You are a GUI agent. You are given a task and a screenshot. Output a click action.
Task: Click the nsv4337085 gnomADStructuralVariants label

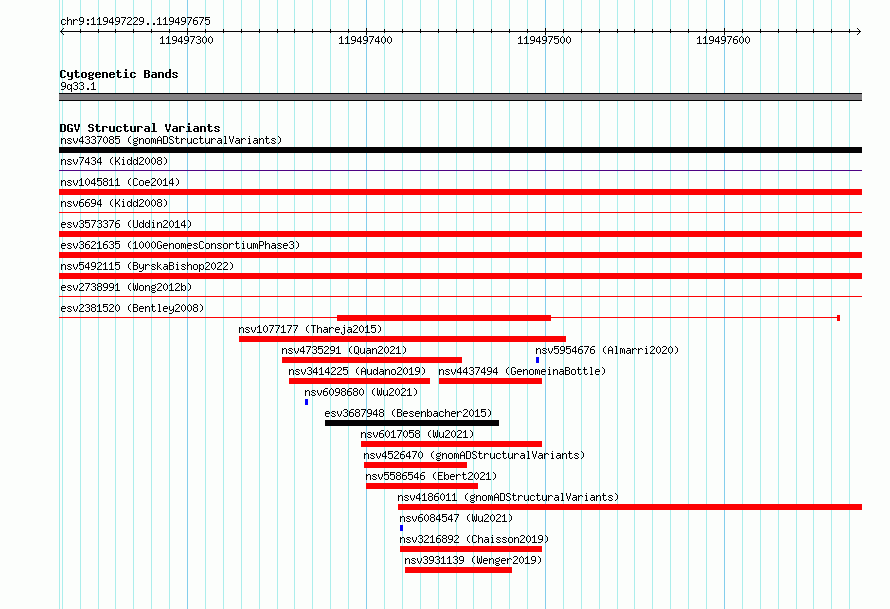(171, 140)
